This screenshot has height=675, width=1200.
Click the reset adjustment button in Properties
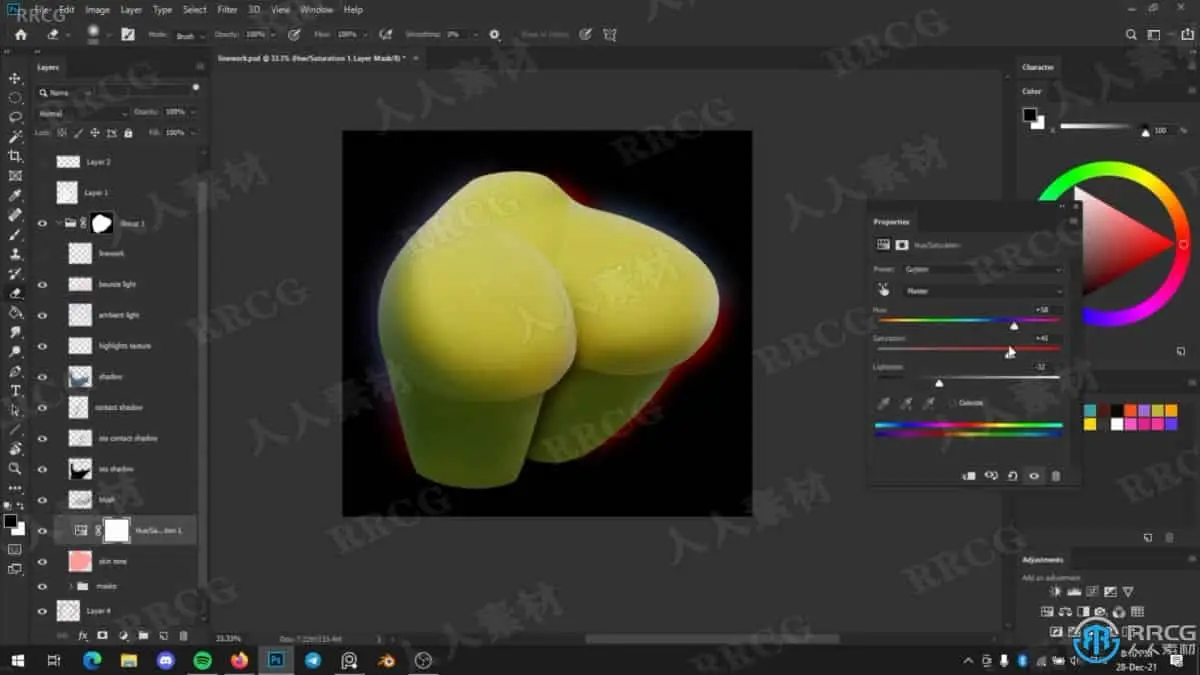pos(1011,476)
